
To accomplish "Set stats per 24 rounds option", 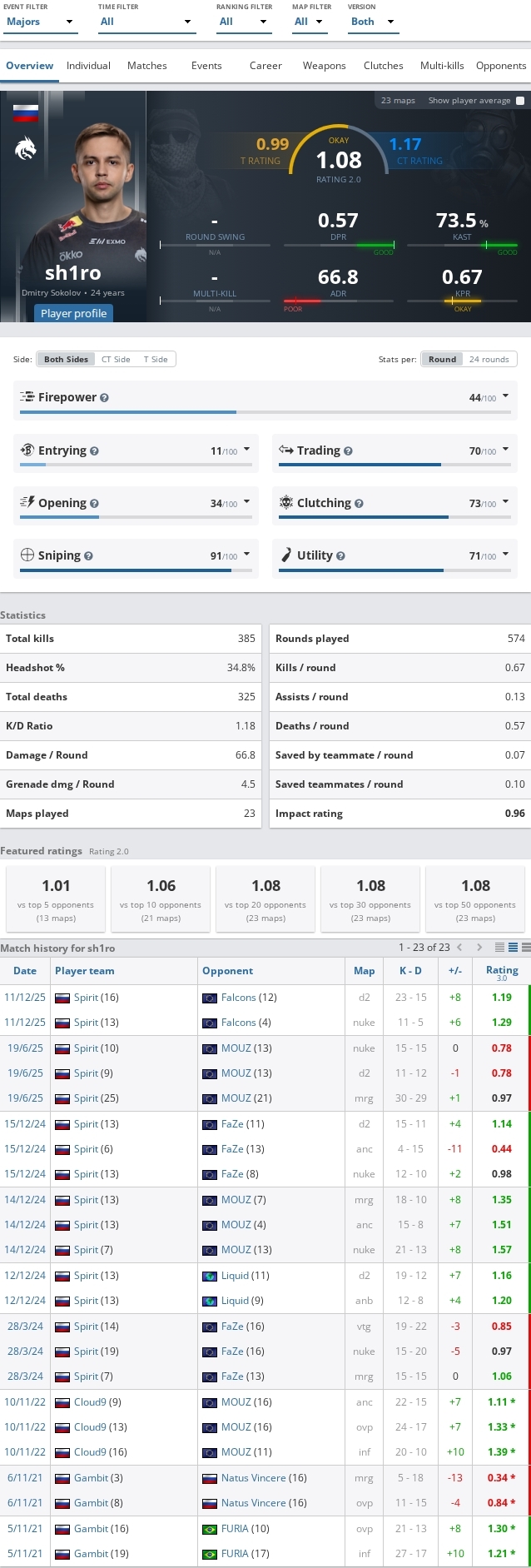I will point(489,360).
